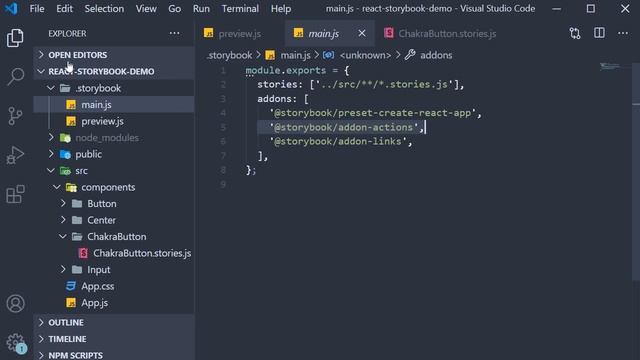Open the Source Control view
The width and height of the screenshot is (640, 360).
[15, 116]
